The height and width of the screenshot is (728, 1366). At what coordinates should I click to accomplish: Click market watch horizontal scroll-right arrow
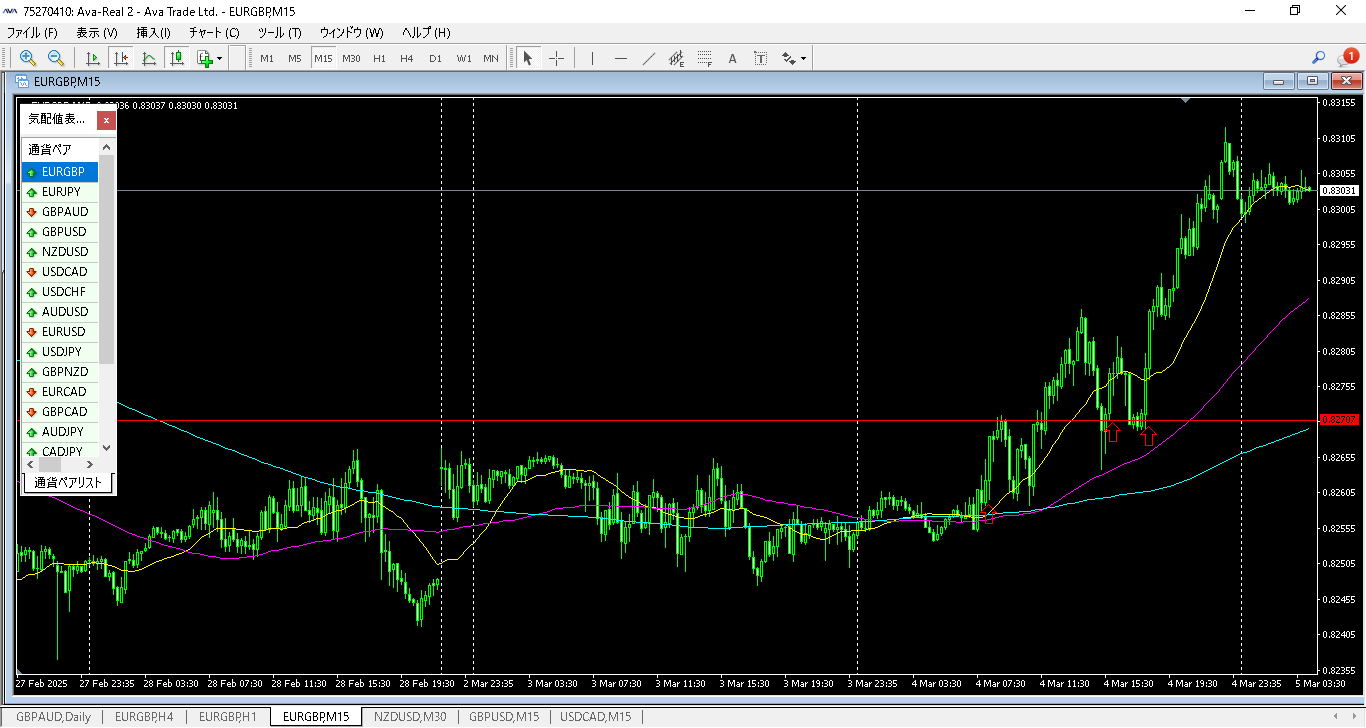(90, 465)
